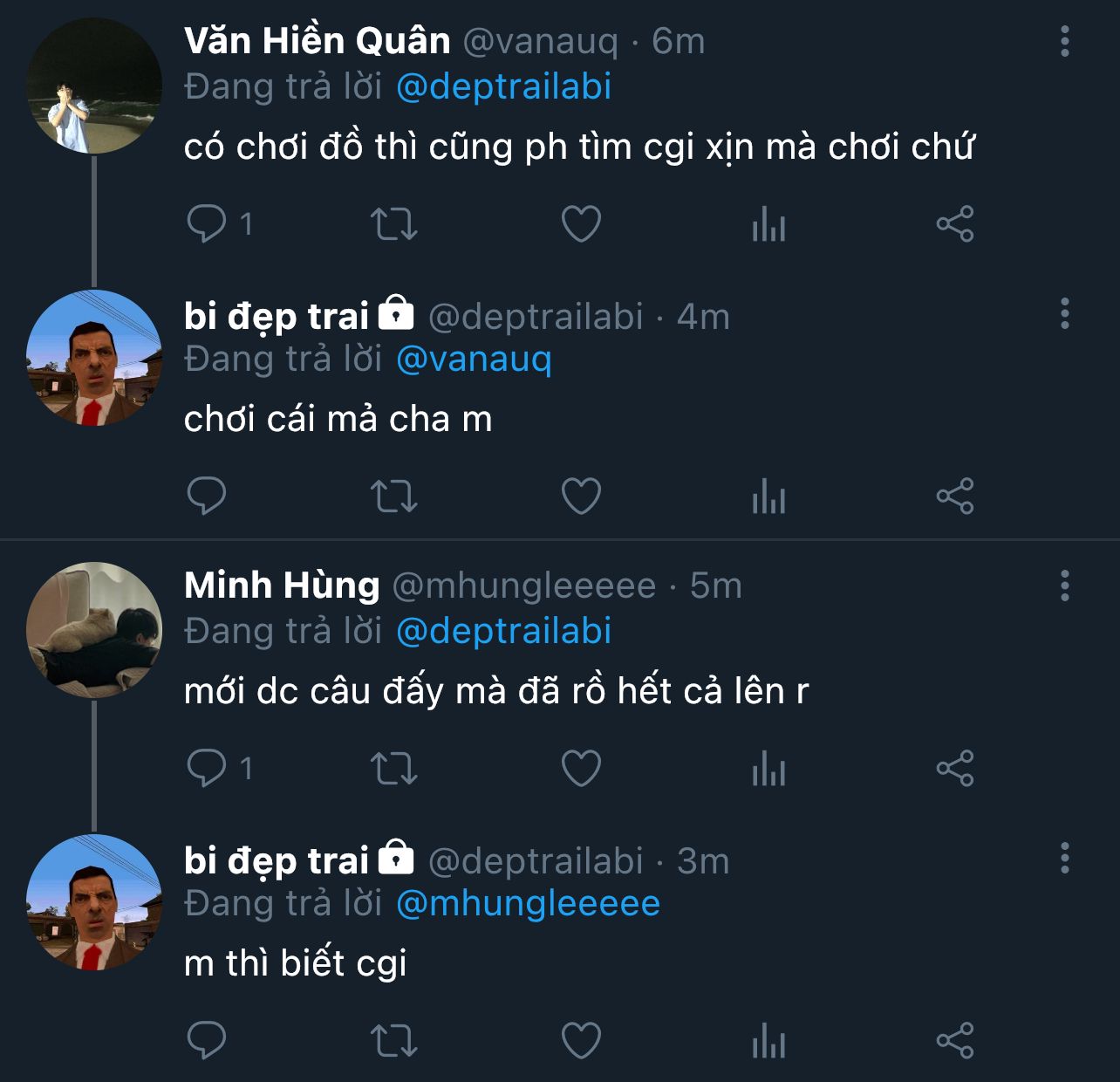This screenshot has height=1082, width=1120.
Task: Like the "chơi cái mả cha m" reply
Action: (x=581, y=496)
